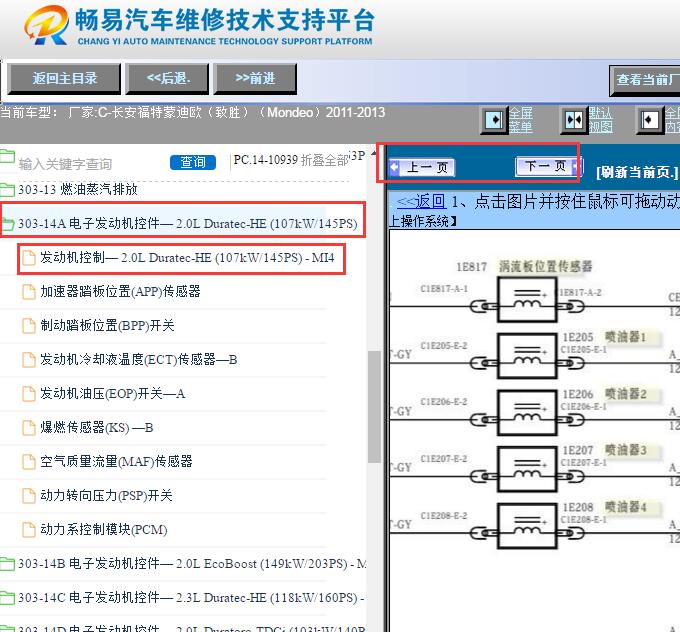This screenshot has height=632, width=680.
Task: Click the 返回主目录 button
Action: [64, 79]
